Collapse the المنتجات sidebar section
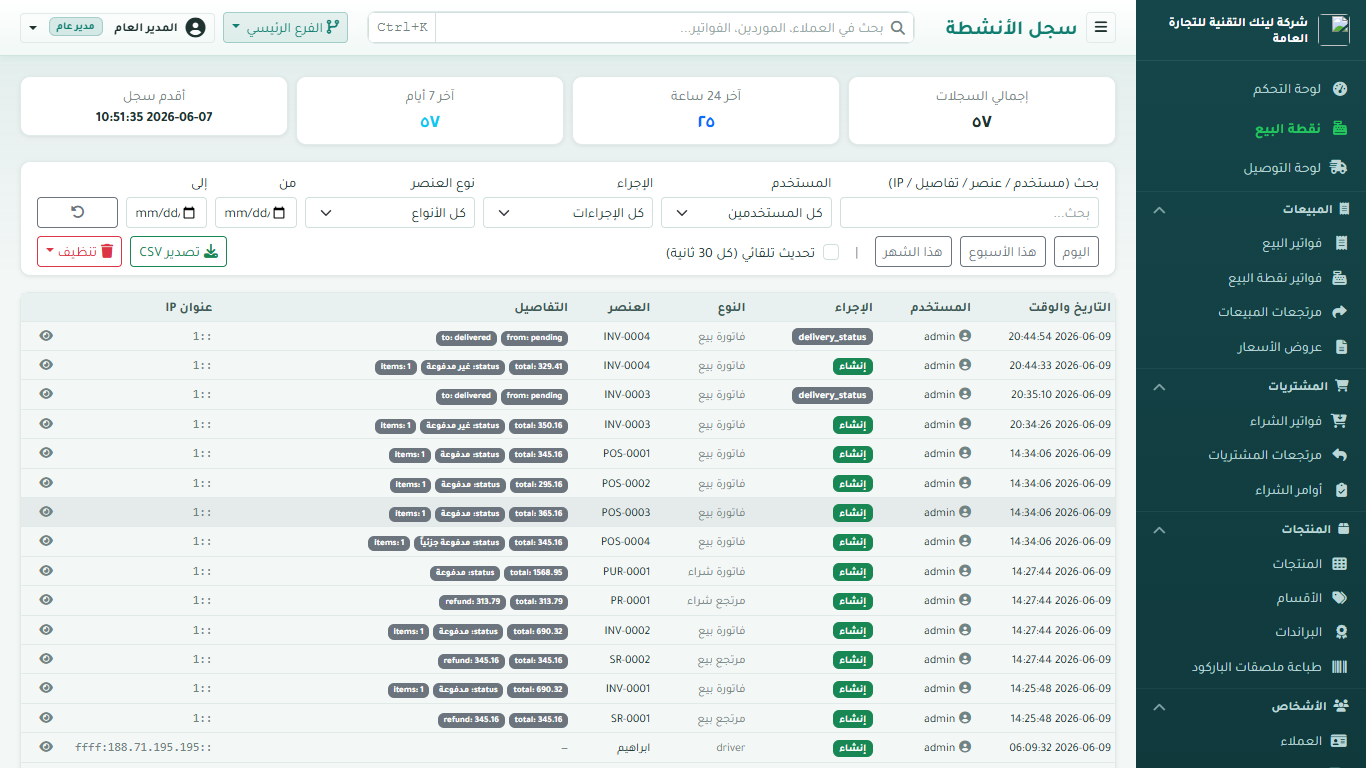Viewport: 1366px width, 768px height. (1159, 529)
